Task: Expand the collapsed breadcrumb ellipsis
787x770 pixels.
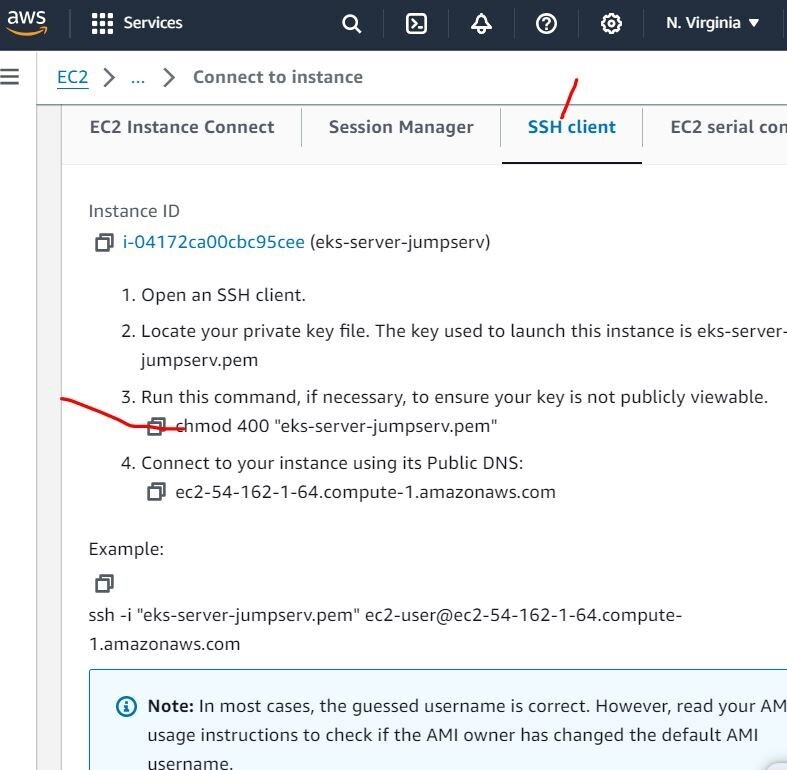Action: point(138,78)
